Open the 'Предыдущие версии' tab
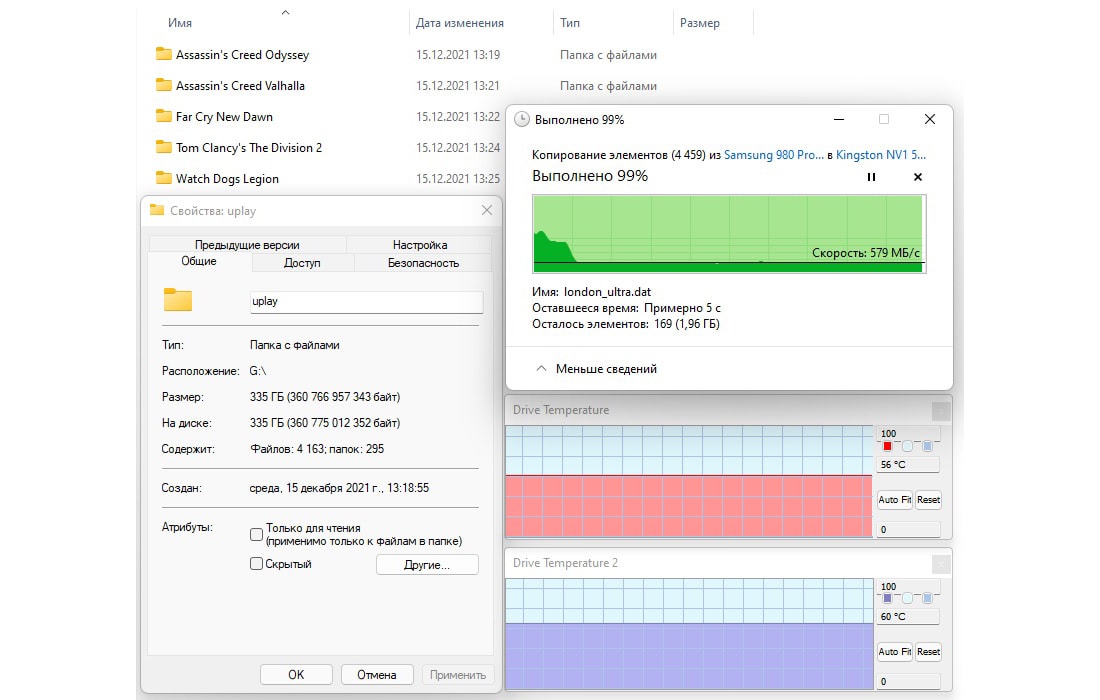 (x=247, y=245)
